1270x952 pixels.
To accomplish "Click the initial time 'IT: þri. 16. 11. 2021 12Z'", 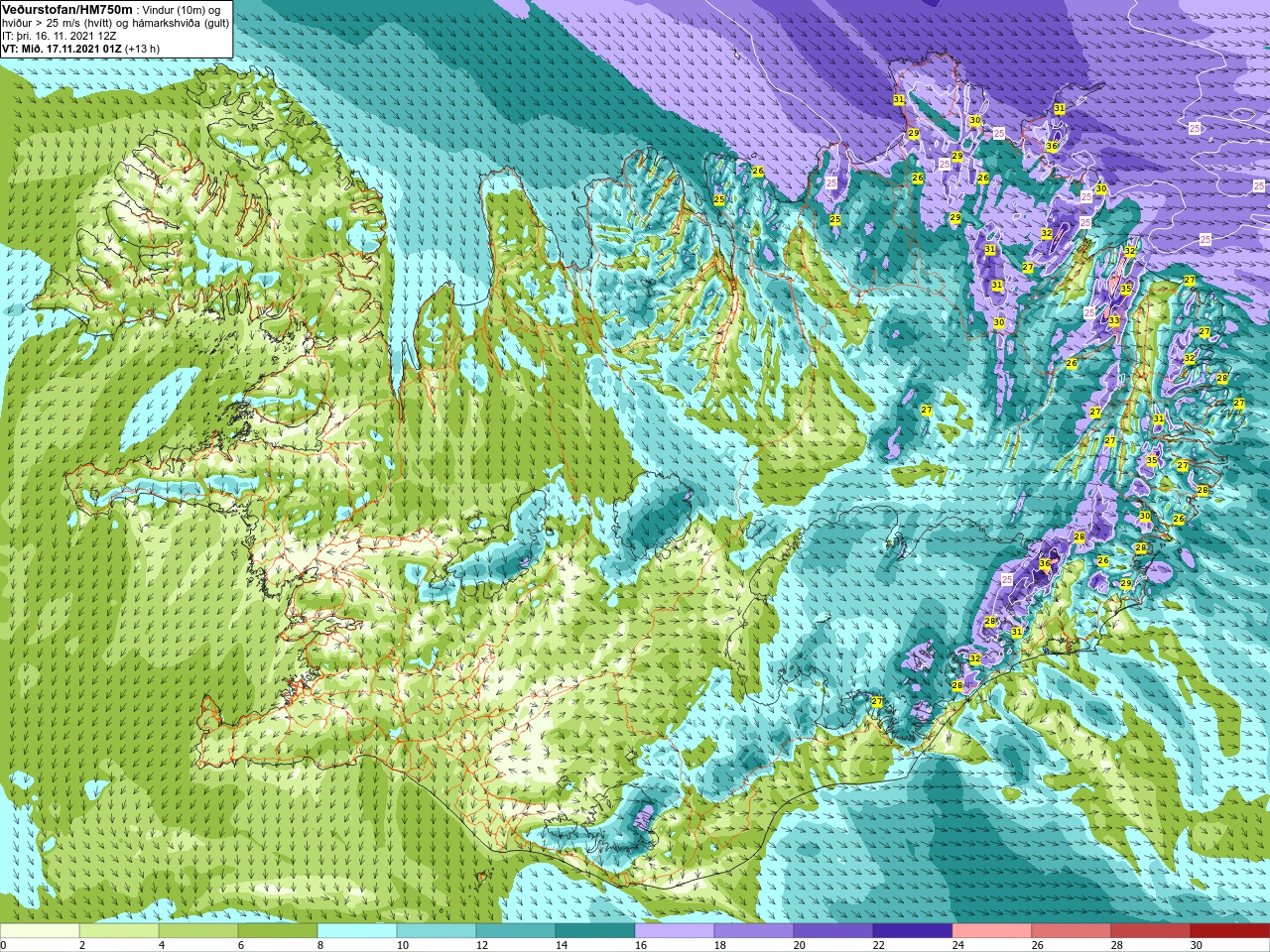I will tap(62, 36).
